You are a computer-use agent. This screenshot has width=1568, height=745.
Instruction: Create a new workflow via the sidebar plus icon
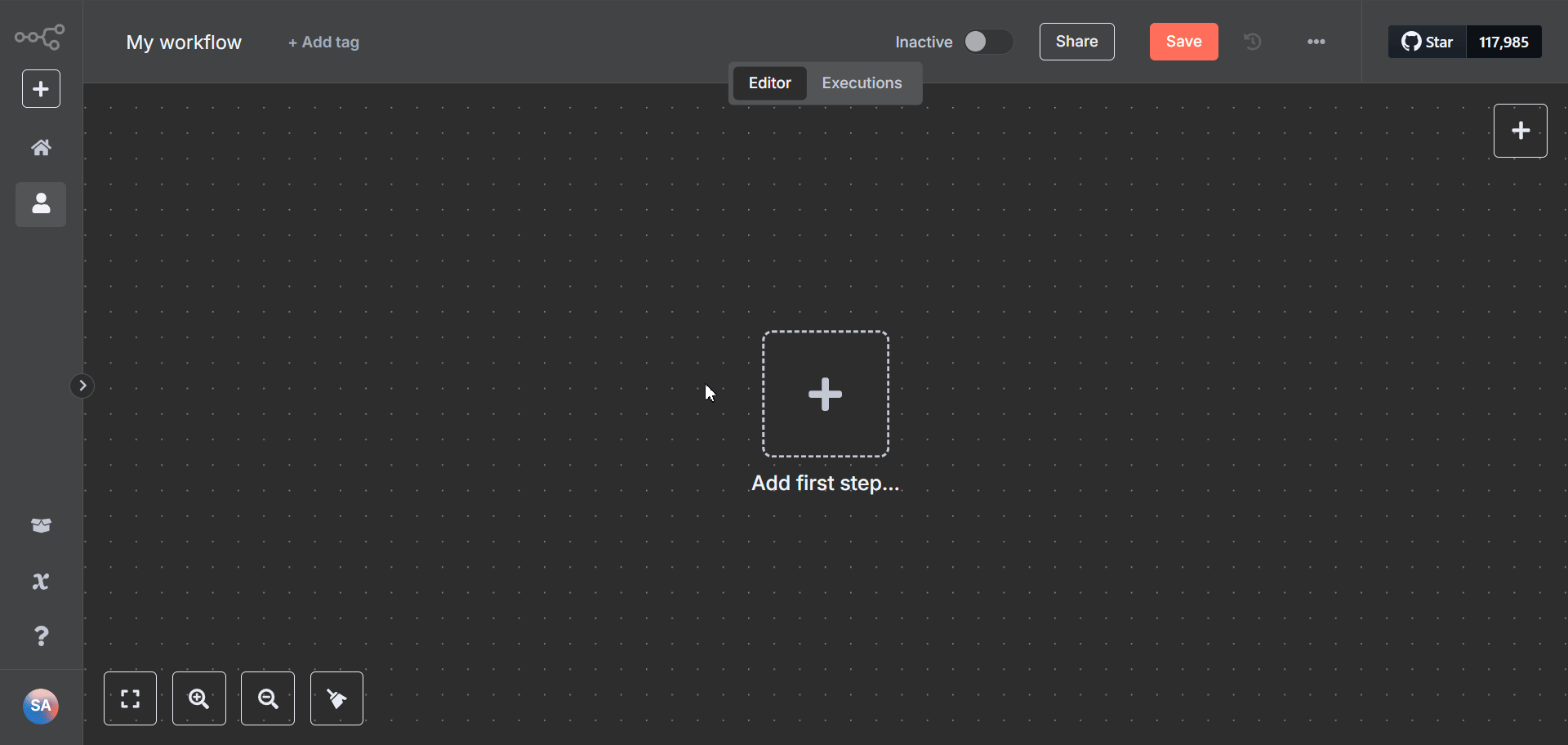pos(41,88)
